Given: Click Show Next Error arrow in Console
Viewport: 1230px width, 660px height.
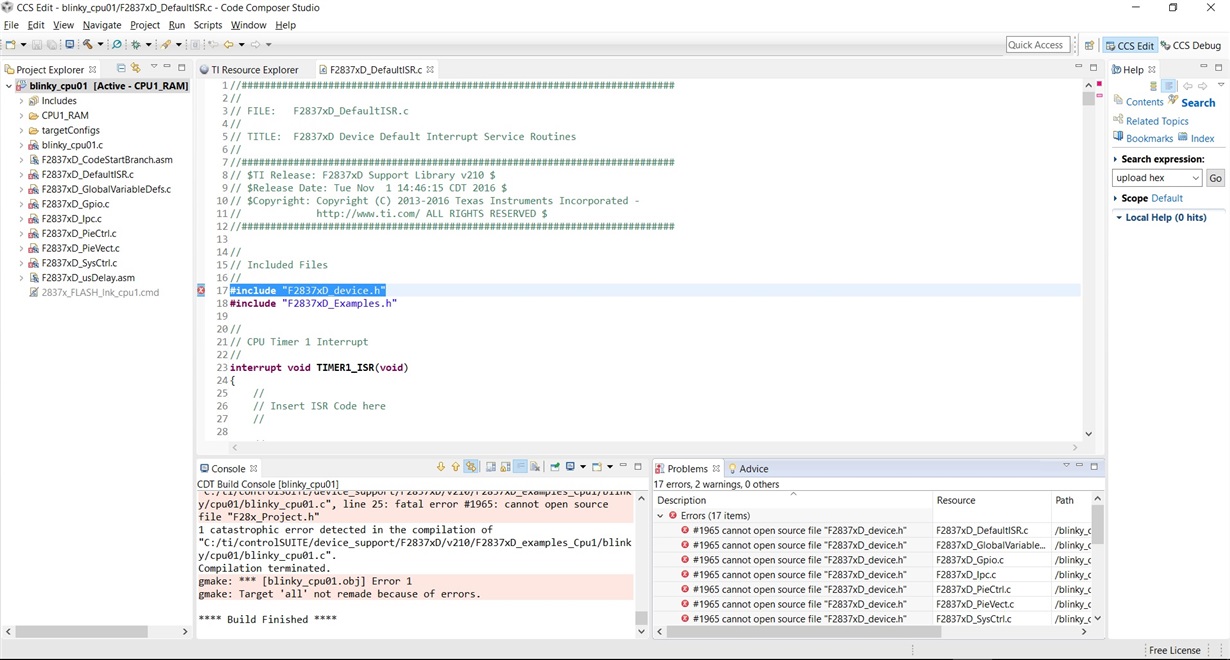Looking at the screenshot, I should [441, 467].
